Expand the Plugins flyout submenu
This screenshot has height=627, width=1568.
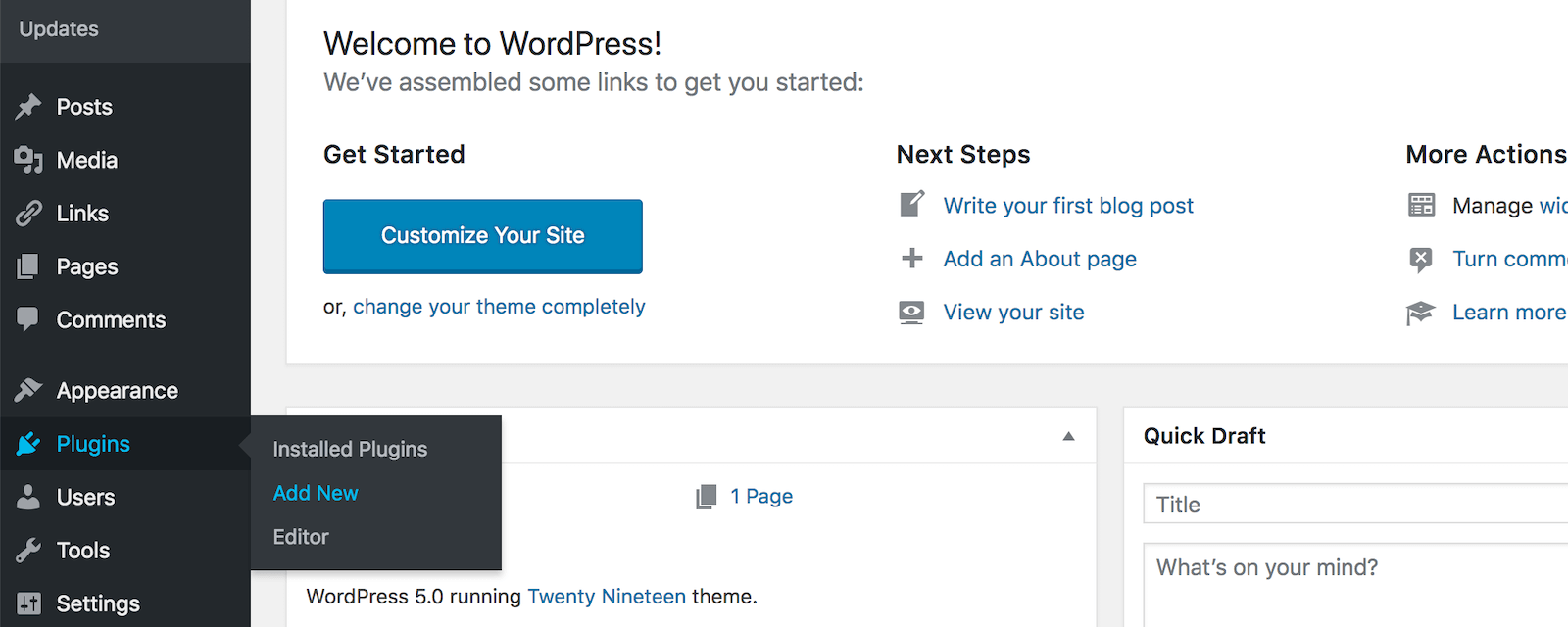(x=91, y=443)
